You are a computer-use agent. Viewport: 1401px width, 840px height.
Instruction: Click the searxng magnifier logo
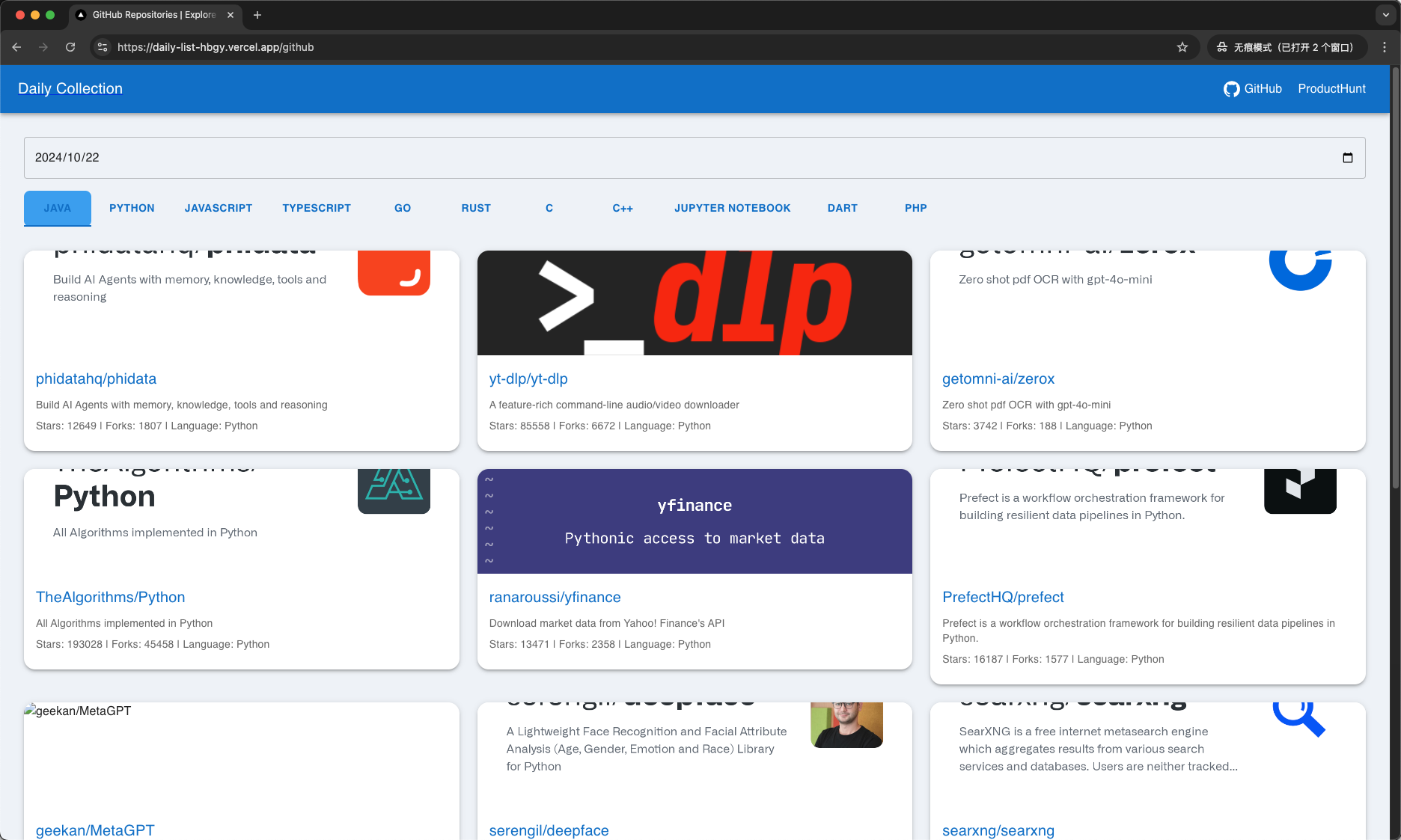coord(1299,720)
